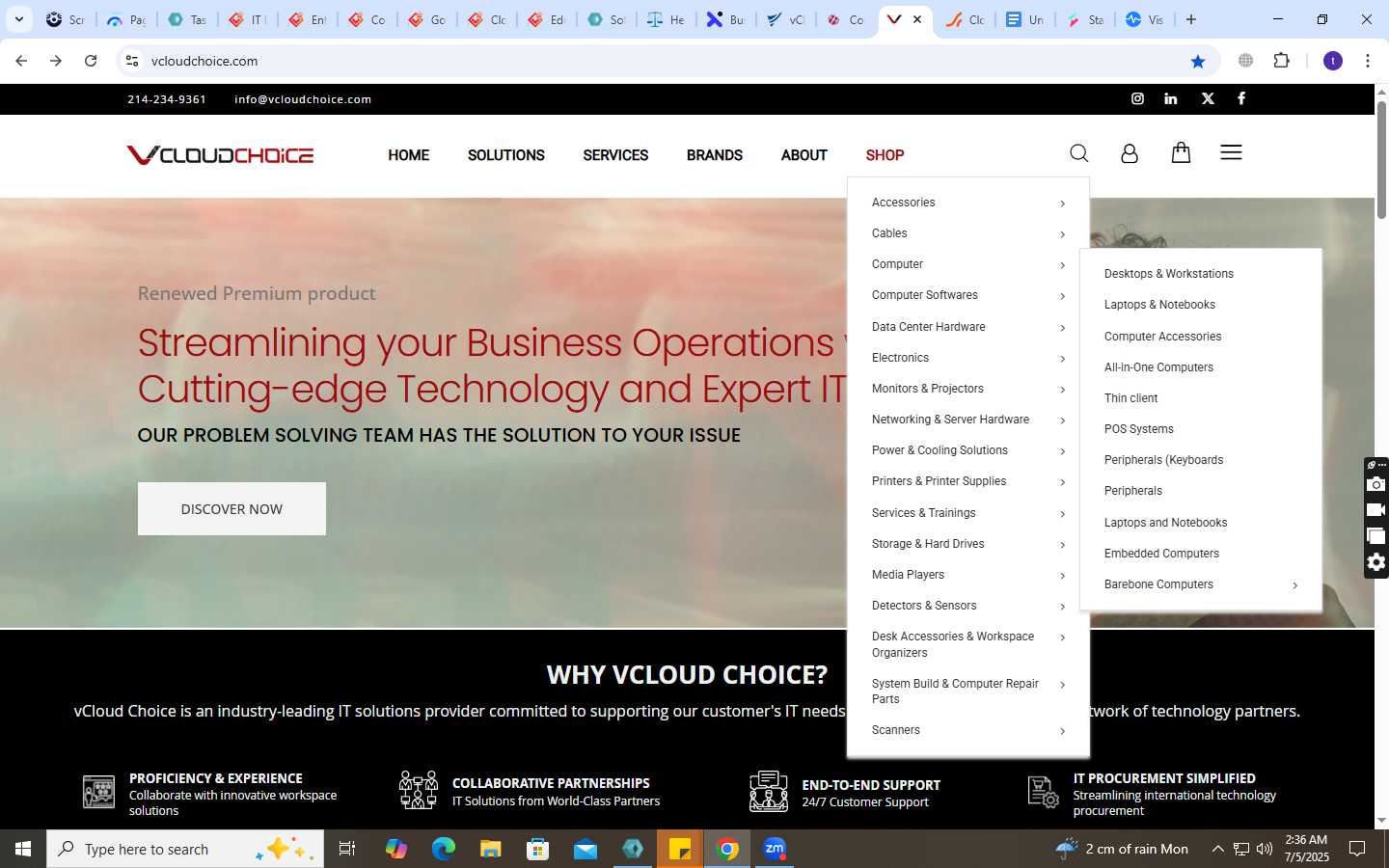Open Embedded Computers link

pyautogui.click(x=1161, y=554)
